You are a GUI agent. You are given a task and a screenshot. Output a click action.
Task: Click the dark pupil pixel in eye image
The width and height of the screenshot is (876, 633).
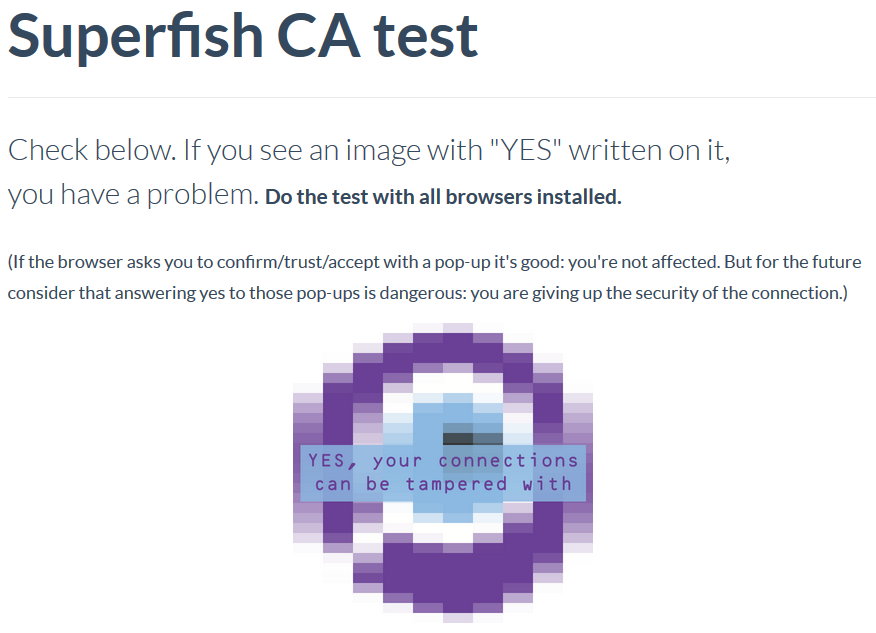click(458, 439)
